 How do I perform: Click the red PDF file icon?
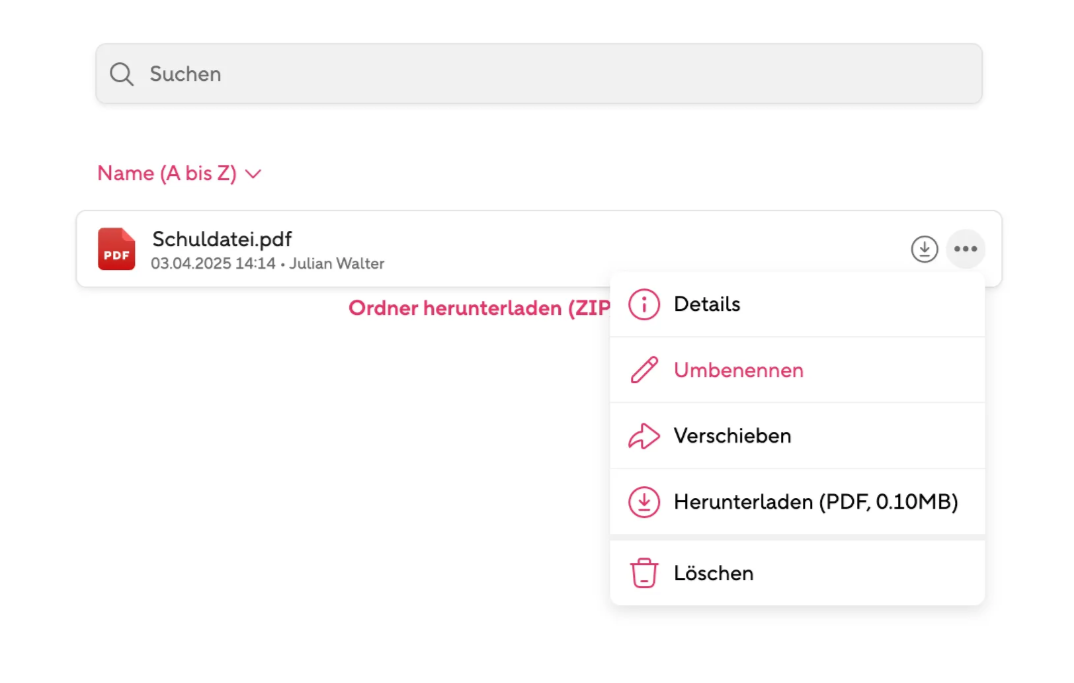tap(116, 249)
